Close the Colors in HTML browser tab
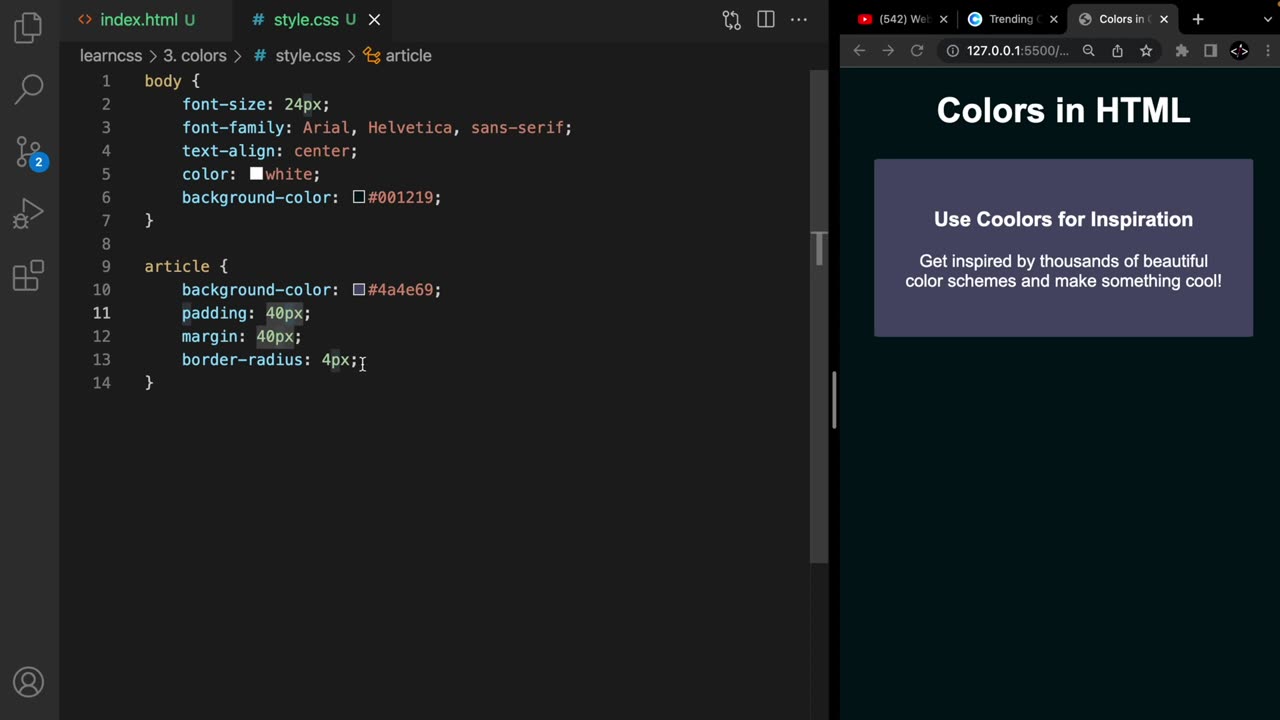The width and height of the screenshot is (1280, 720). (x=1164, y=19)
